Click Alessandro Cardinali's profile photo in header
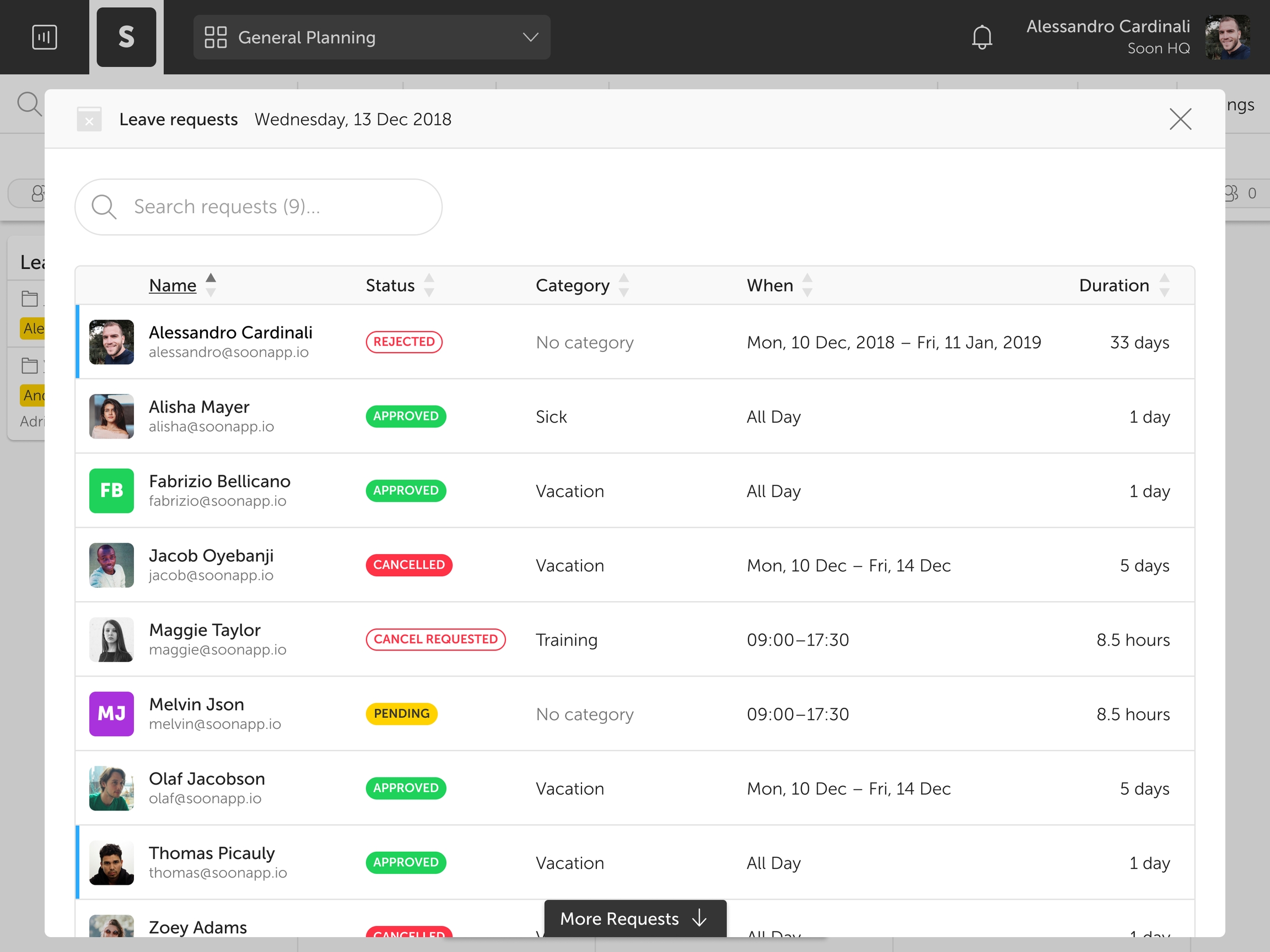 pos(1228,37)
